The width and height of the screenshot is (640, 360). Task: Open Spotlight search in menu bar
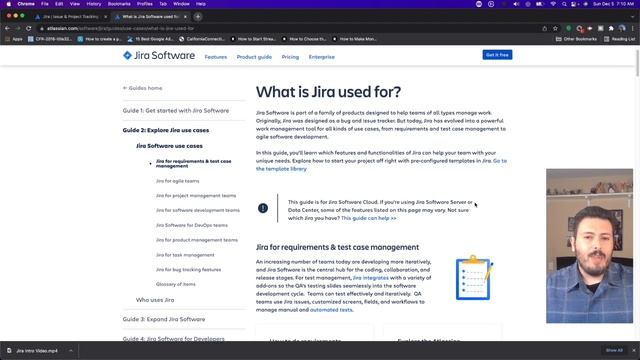[x=564, y=4]
